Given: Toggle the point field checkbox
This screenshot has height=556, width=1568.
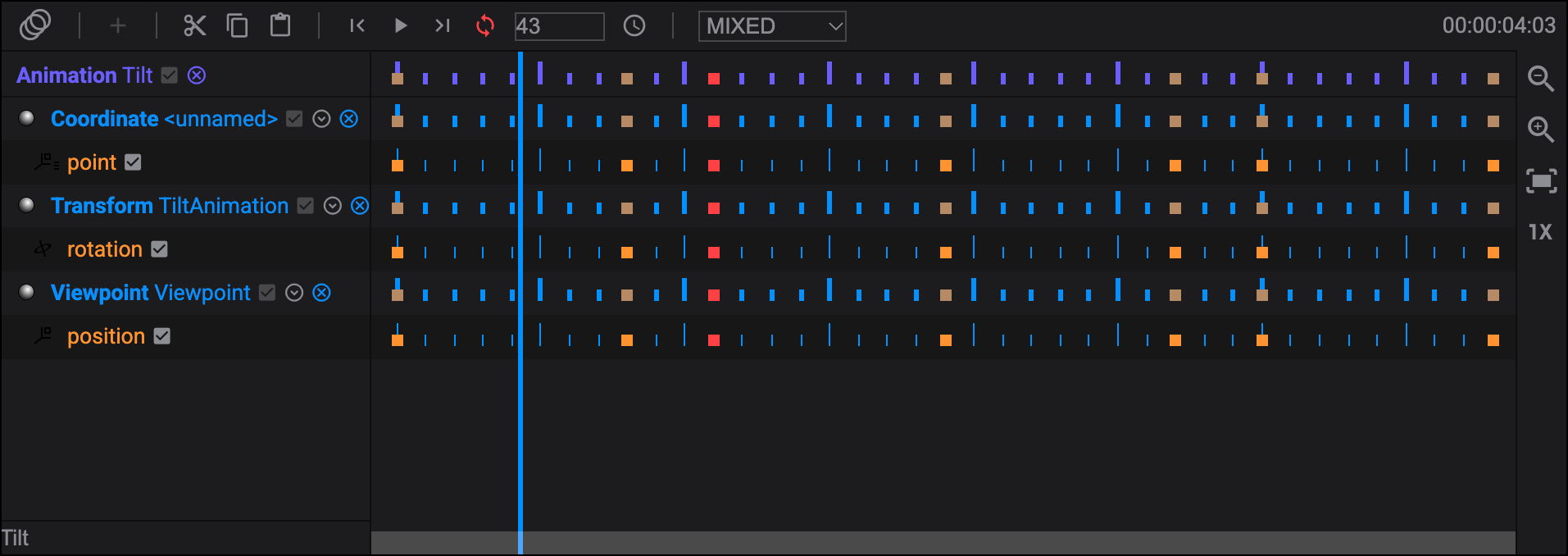Looking at the screenshot, I should pyautogui.click(x=133, y=162).
